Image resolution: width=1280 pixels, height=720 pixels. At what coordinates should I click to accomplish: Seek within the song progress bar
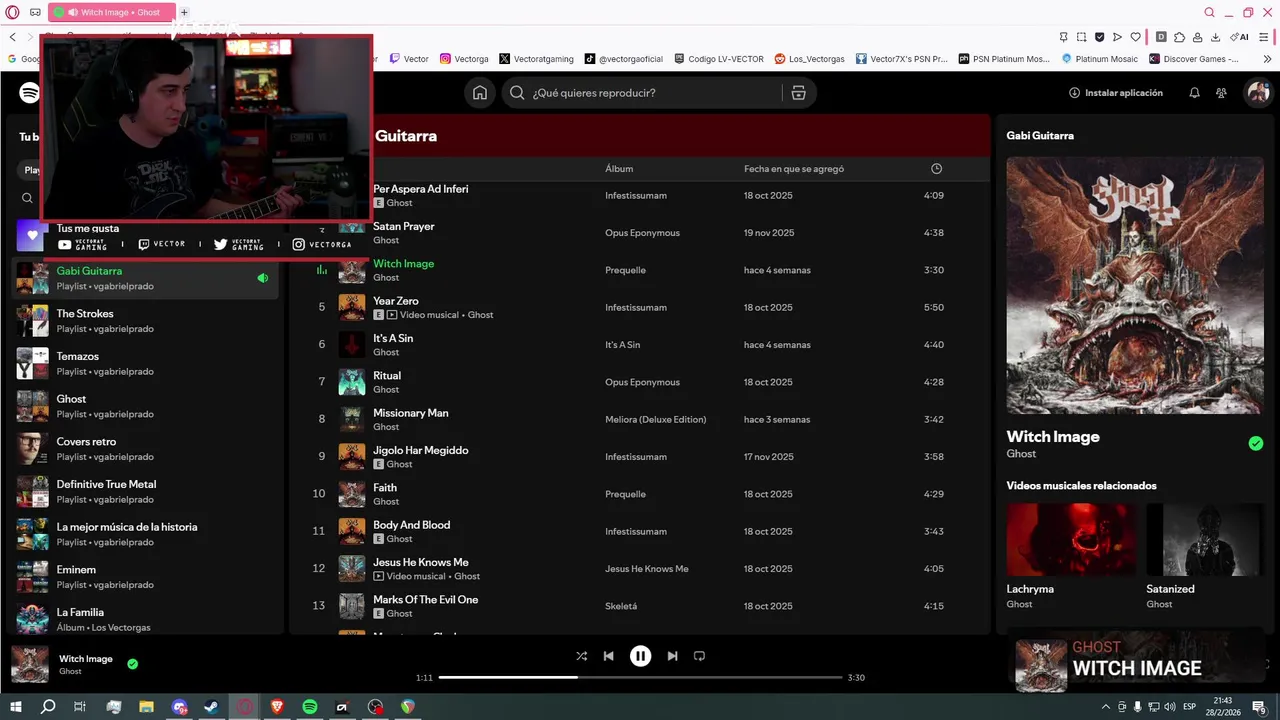[640, 677]
